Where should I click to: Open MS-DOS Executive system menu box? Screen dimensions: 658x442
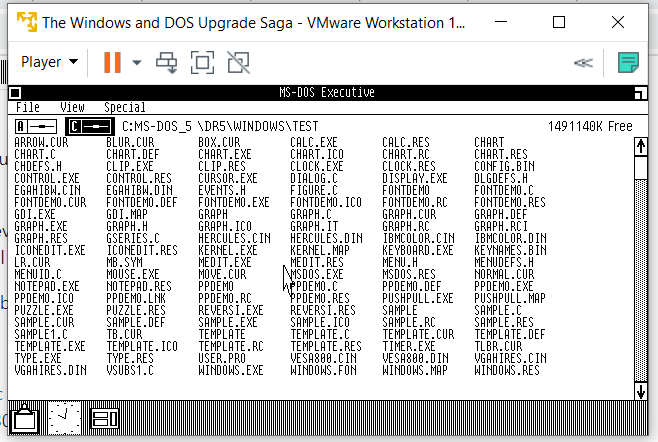pyautogui.click(x=15, y=93)
